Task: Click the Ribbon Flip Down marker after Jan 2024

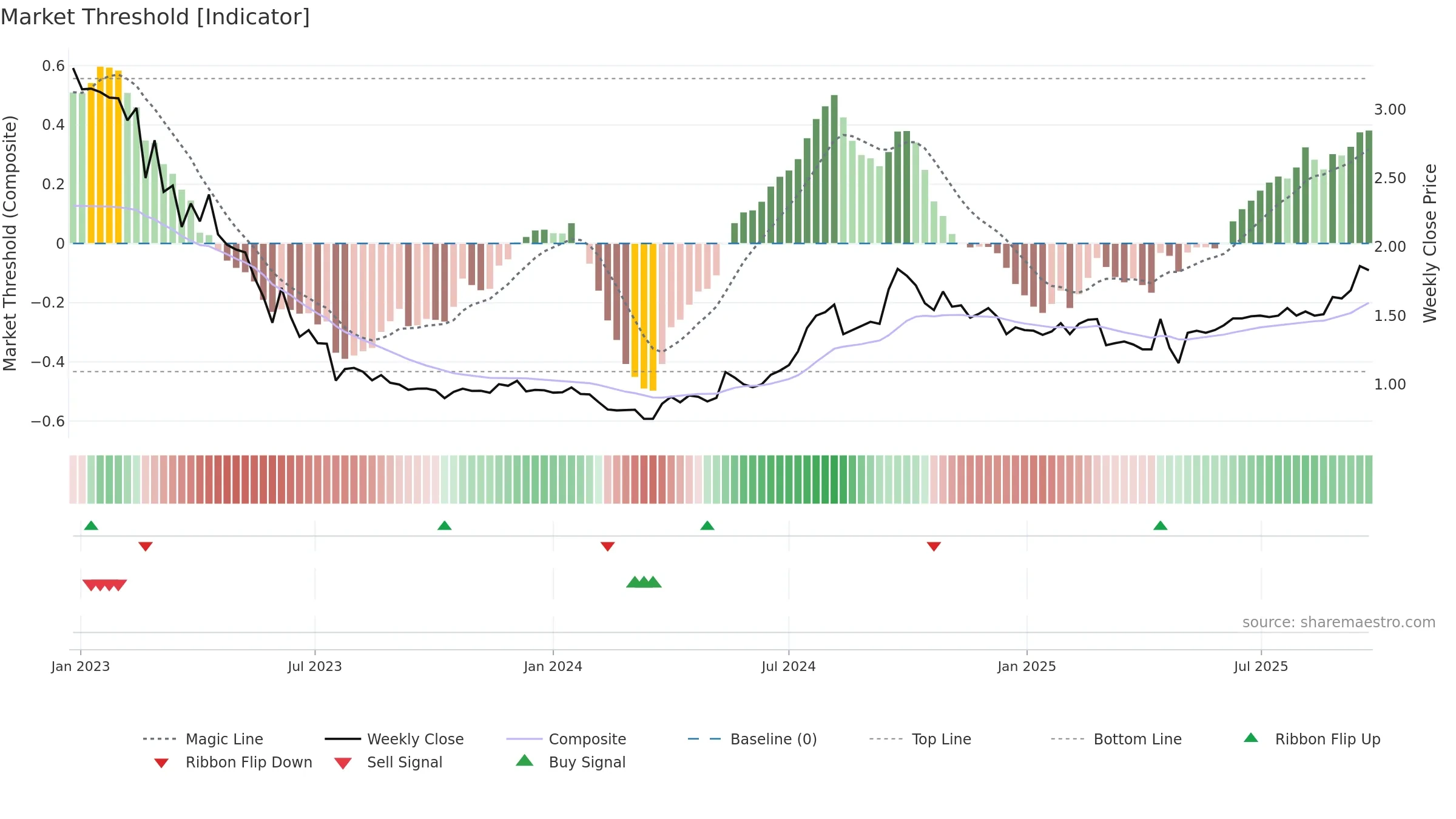Action: (x=608, y=547)
